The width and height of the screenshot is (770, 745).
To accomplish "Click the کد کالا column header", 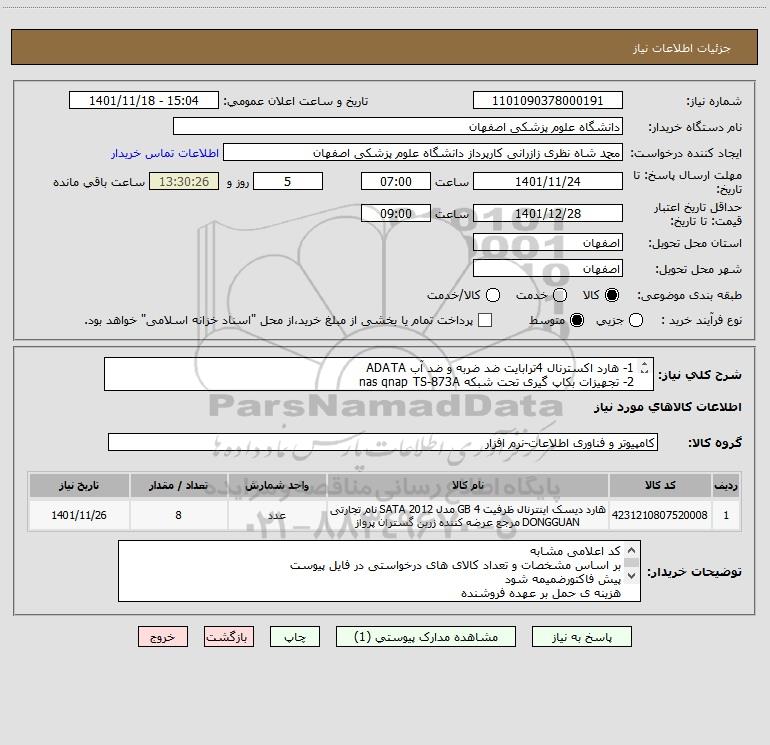I will click(x=660, y=485).
